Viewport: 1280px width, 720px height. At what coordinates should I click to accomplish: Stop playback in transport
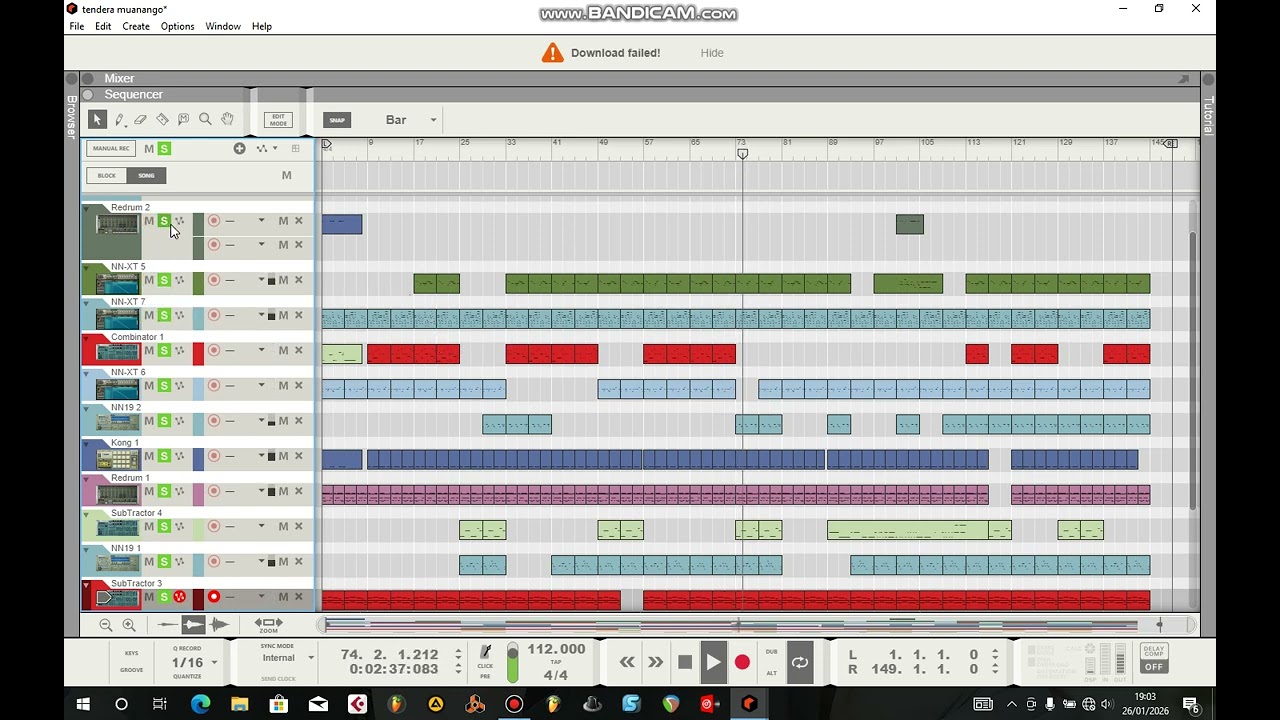[685, 662]
